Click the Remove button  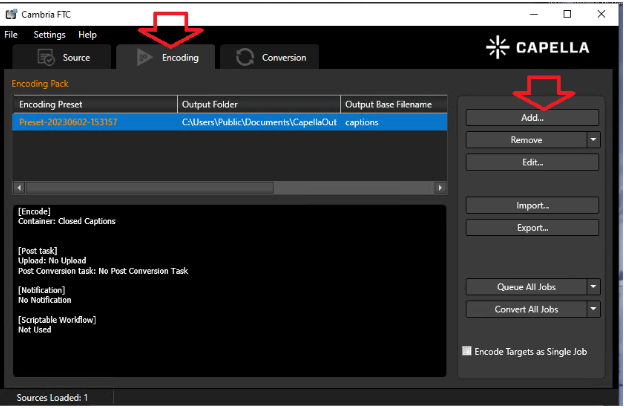click(526, 140)
